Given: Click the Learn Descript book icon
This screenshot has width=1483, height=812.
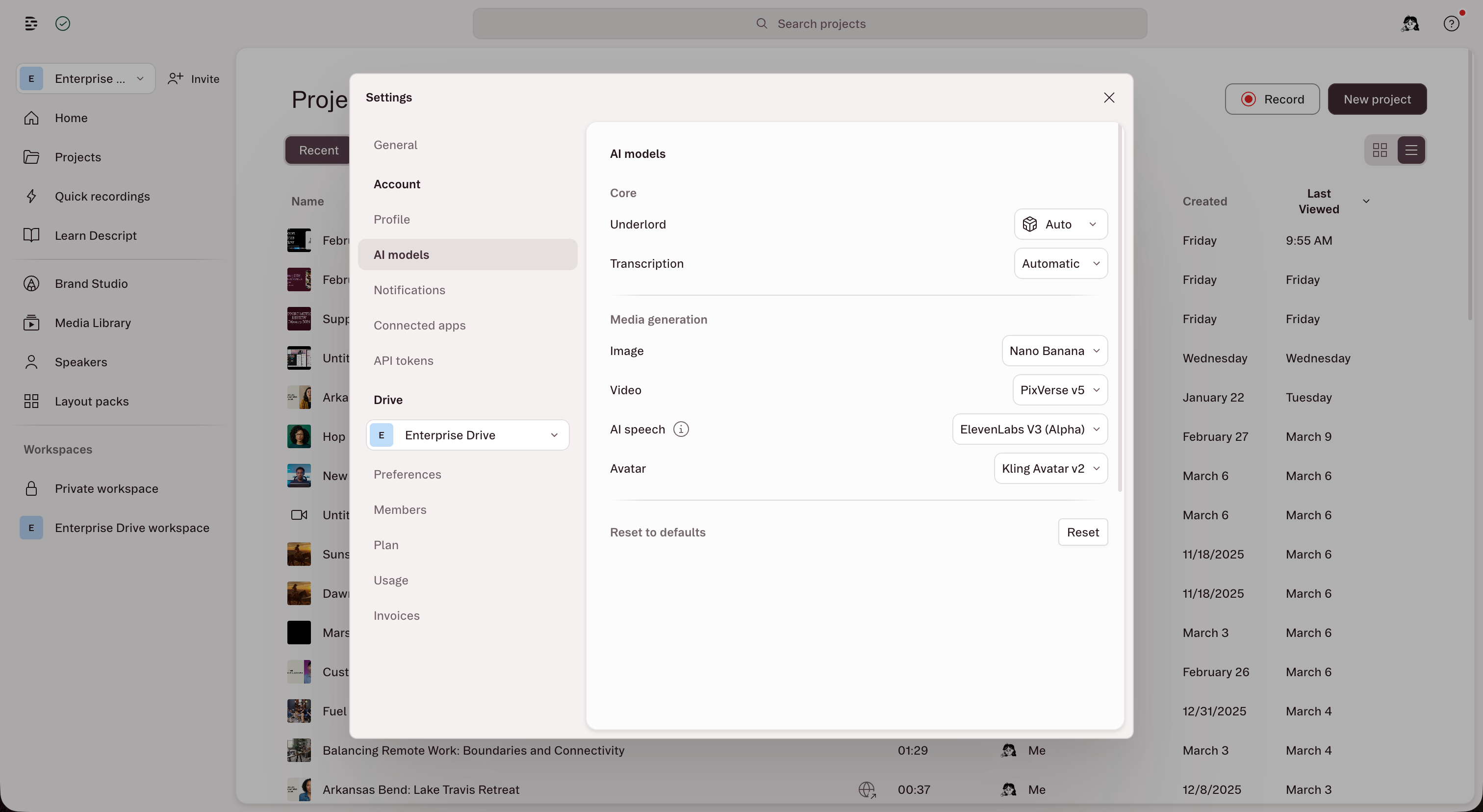Looking at the screenshot, I should coord(32,235).
